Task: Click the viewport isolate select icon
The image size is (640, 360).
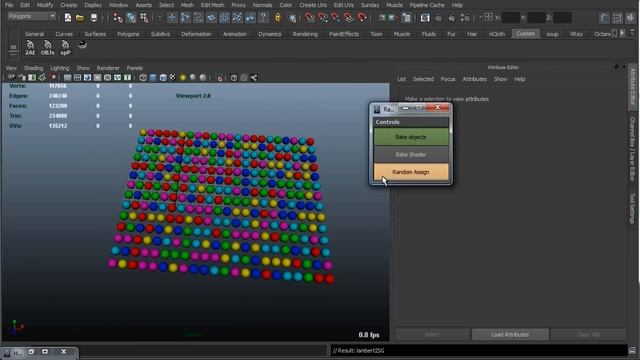Action: 220,78
